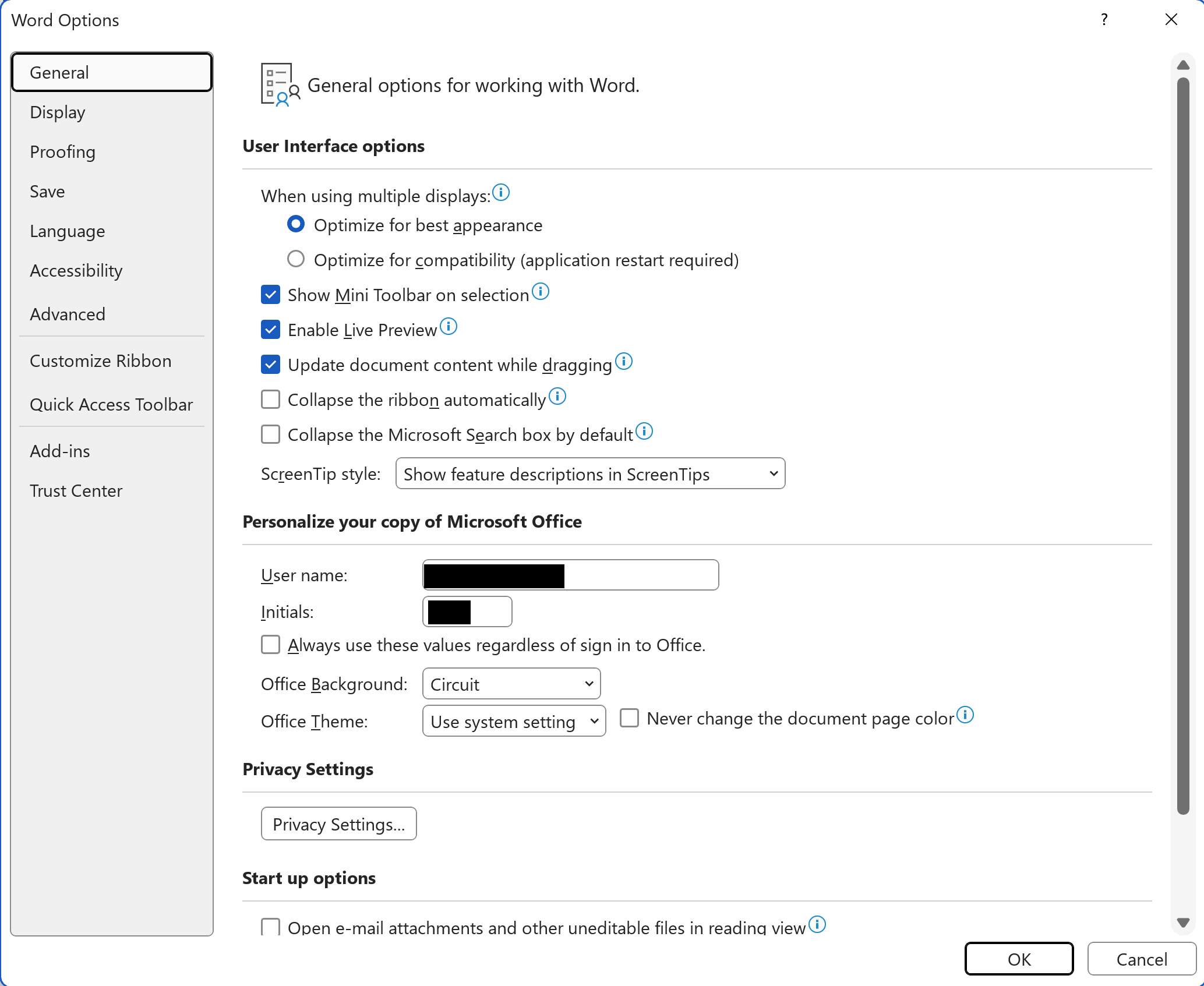
Task: Click the Privacy Settings... button
Action: pyautogui.click(x=338, y=824)
